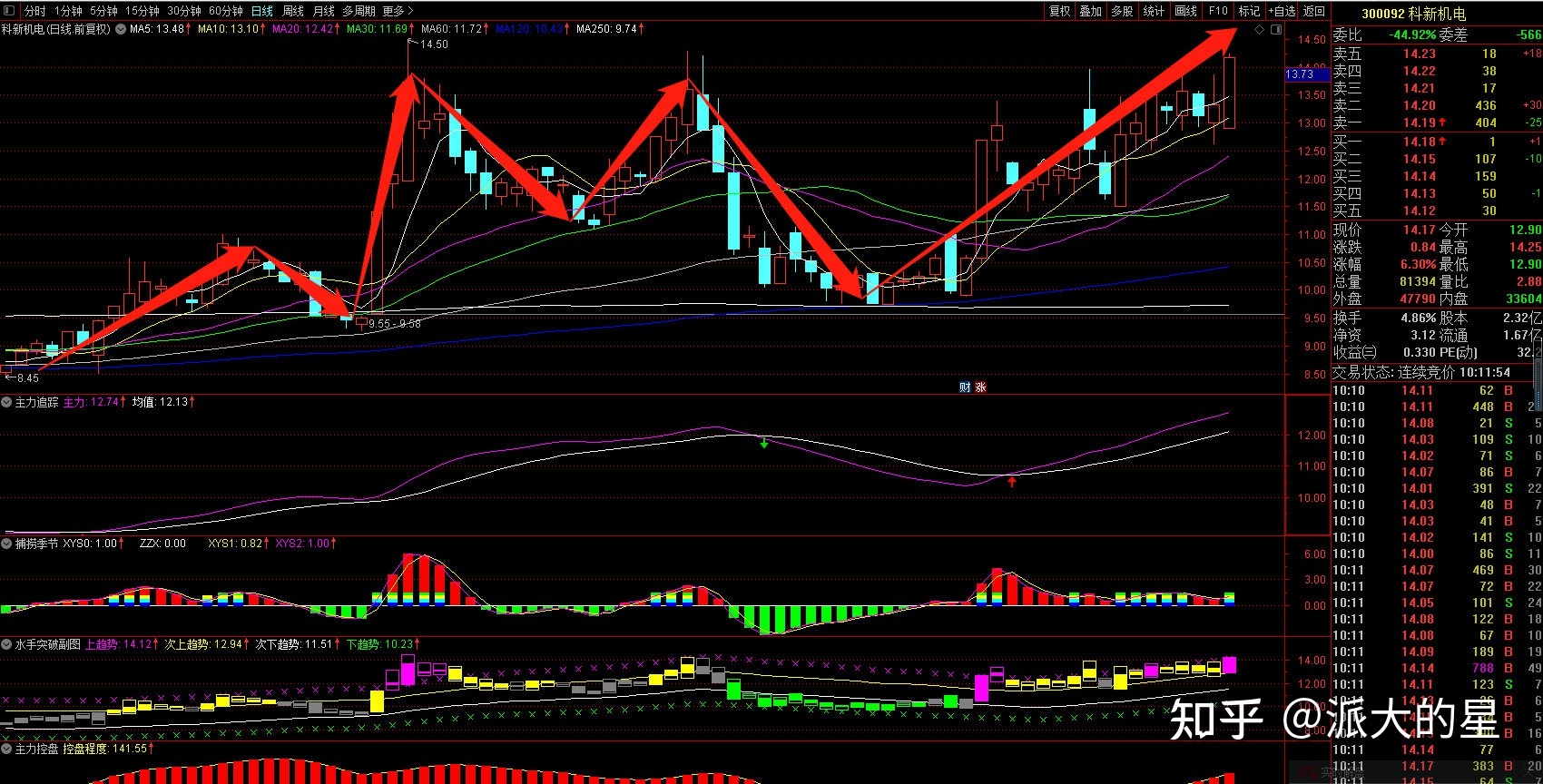Image resolution: width=1543 pixels, height=784 pixels.
Task: Switch to the 周线 weekly tab
Action: 292,11
